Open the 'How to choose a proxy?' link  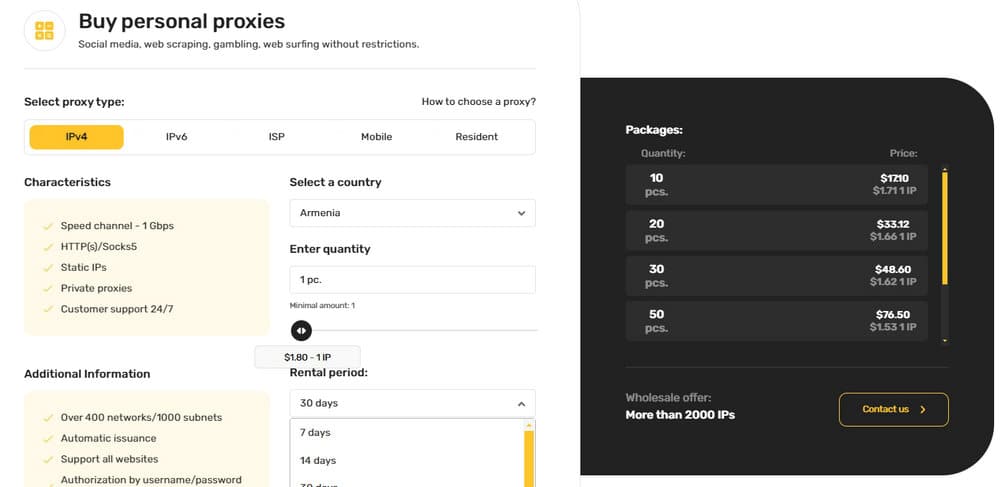[479, 101]
